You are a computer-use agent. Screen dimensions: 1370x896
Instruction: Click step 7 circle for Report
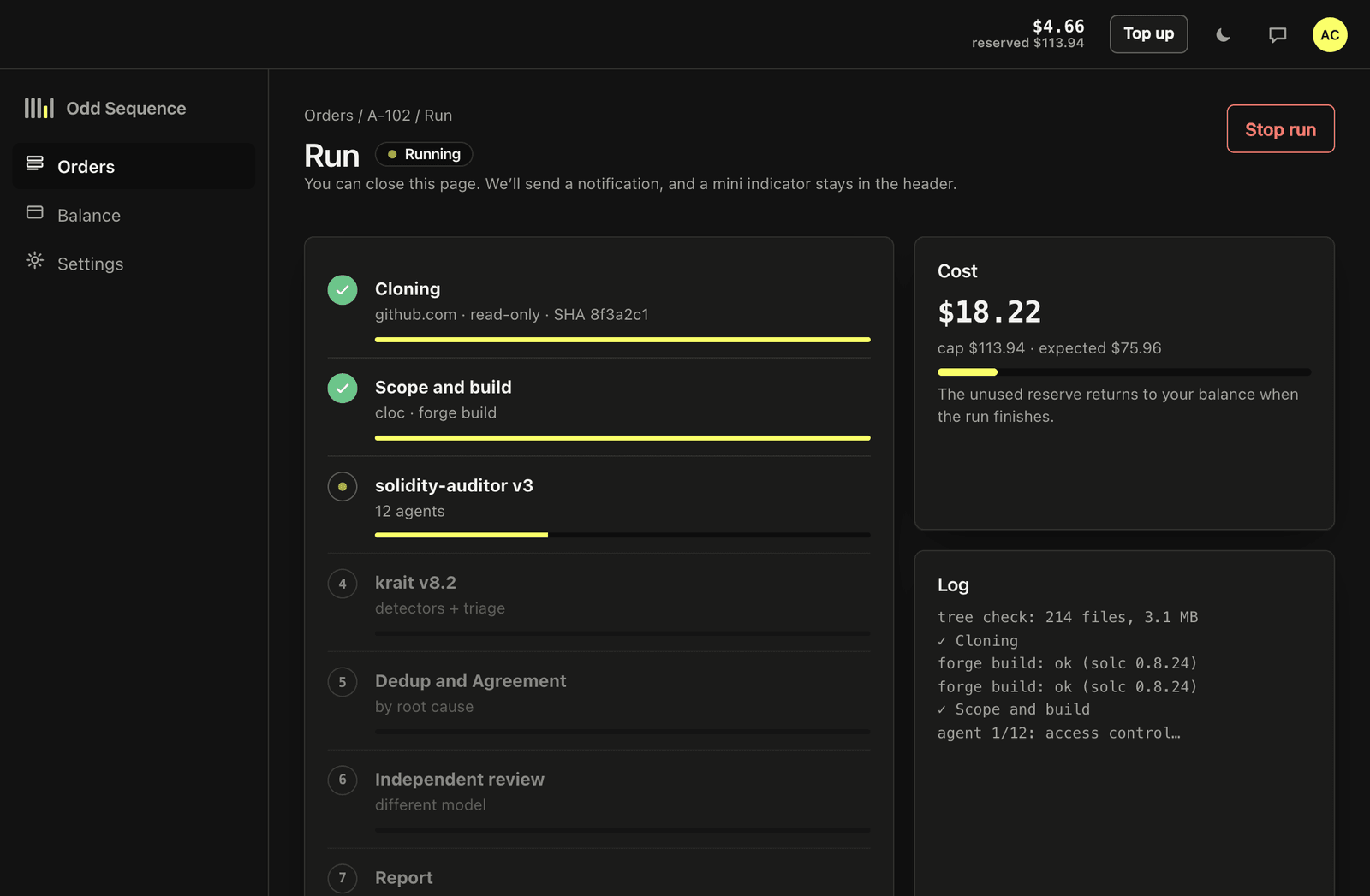(x=342, y=878)
